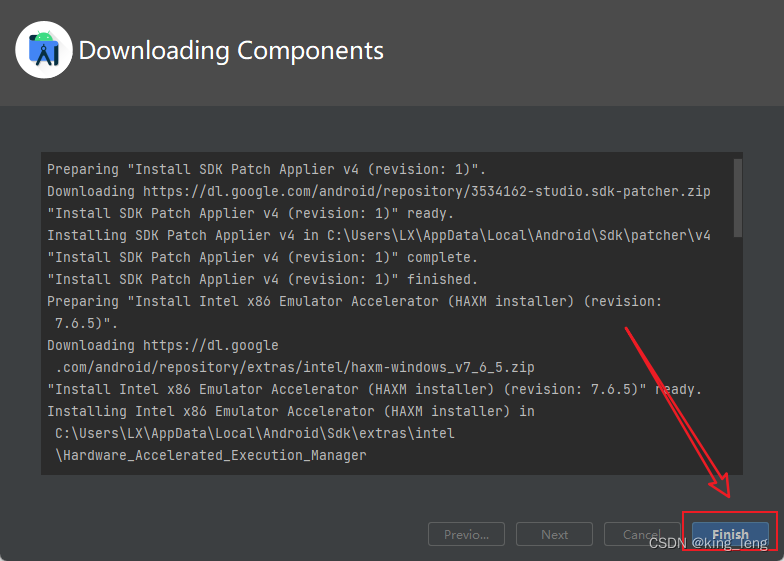The image size is (784, 561).
Task: Click the '7.6.5)".' continuation line
Action: [x=86, y=324]
